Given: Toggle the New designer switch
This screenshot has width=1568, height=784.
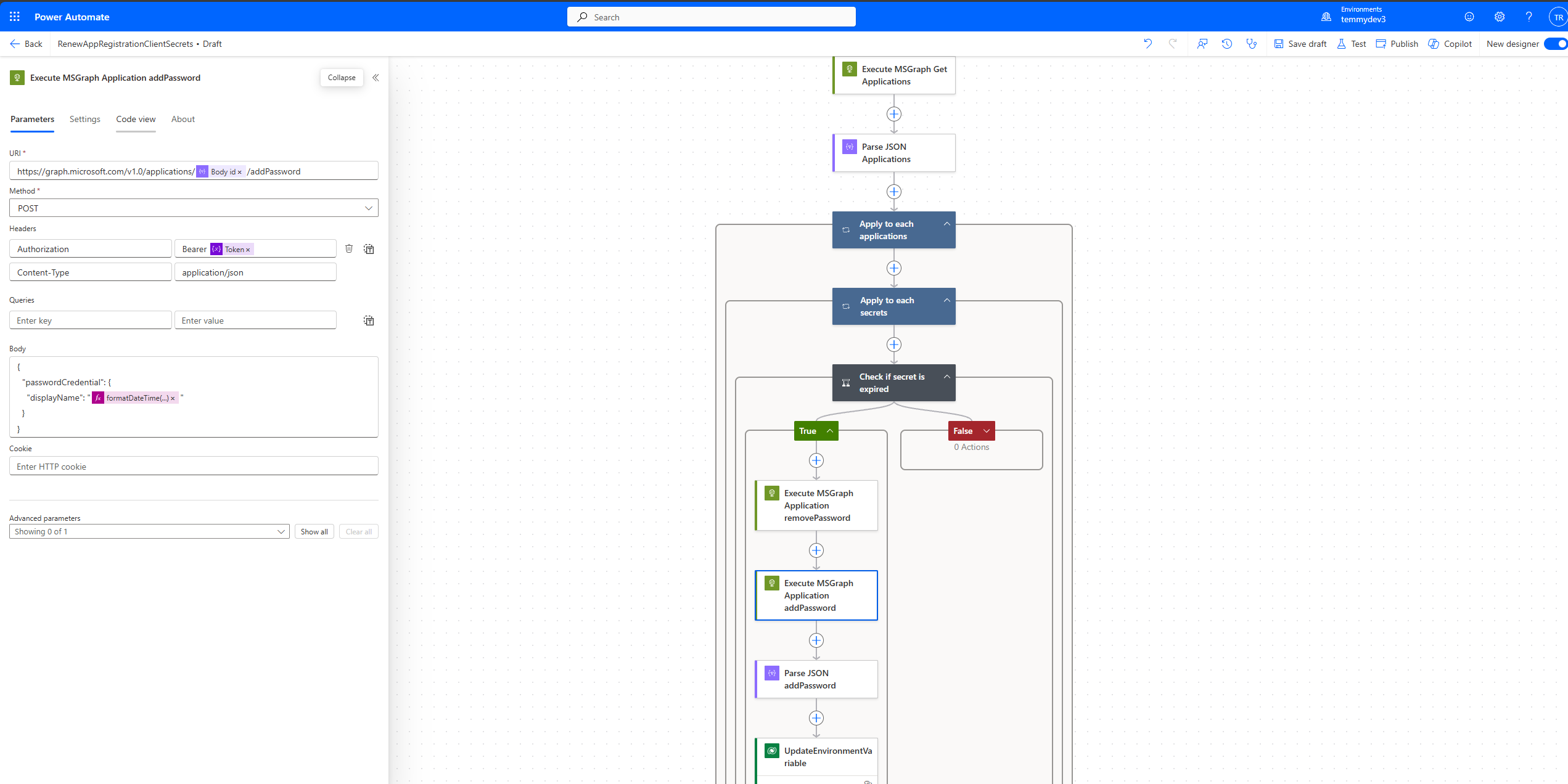Looking at the screenshot, I should [1556, 44].
